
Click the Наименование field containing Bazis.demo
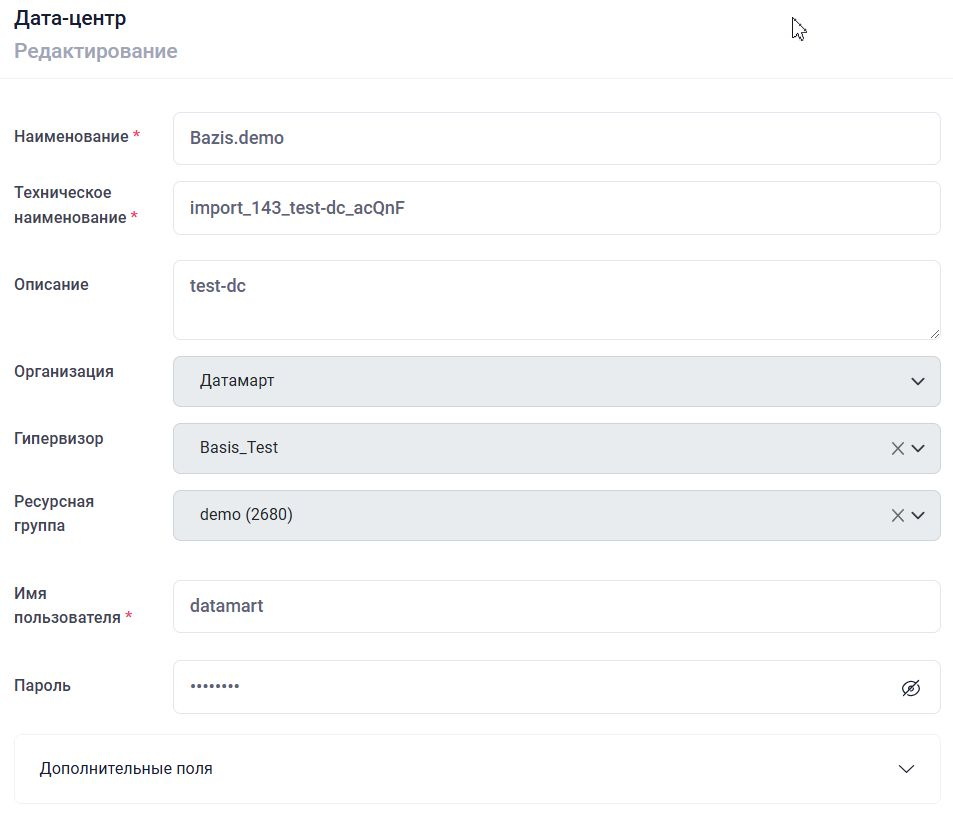click(556, 138)
